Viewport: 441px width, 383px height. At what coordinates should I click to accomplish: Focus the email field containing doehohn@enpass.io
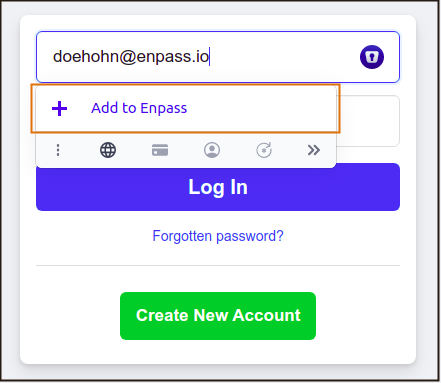[218, 57]
